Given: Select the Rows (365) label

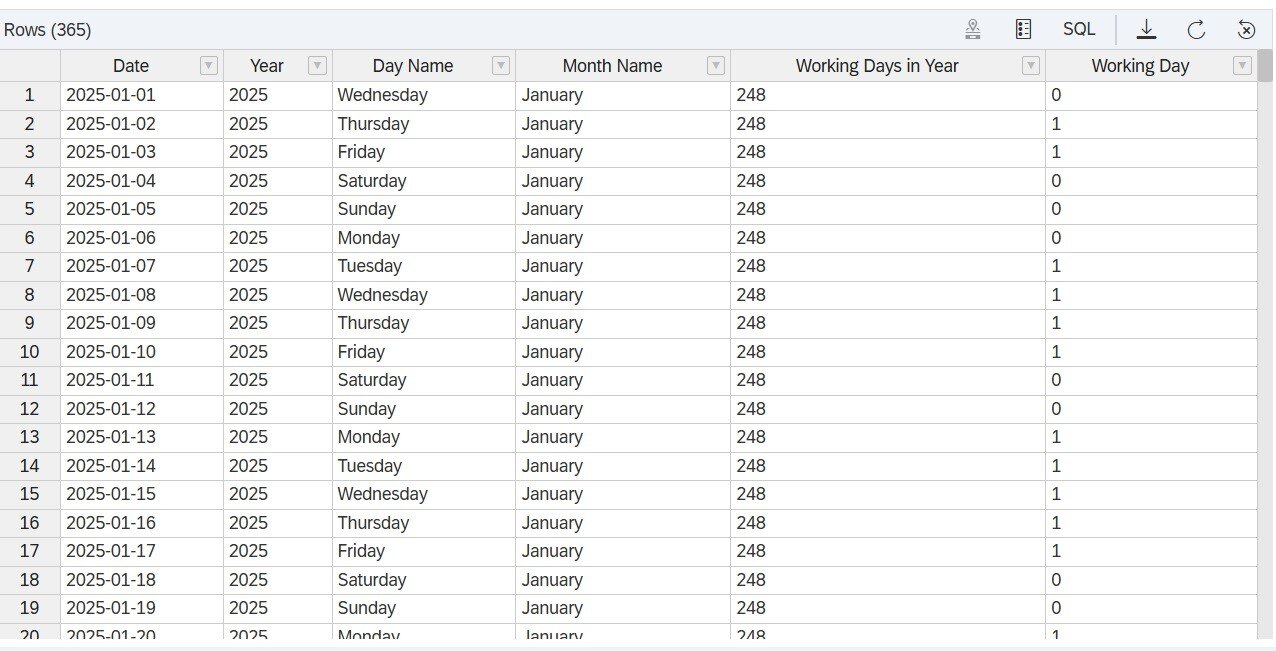Looking at the screenshot, I should [x=47, y=29].
